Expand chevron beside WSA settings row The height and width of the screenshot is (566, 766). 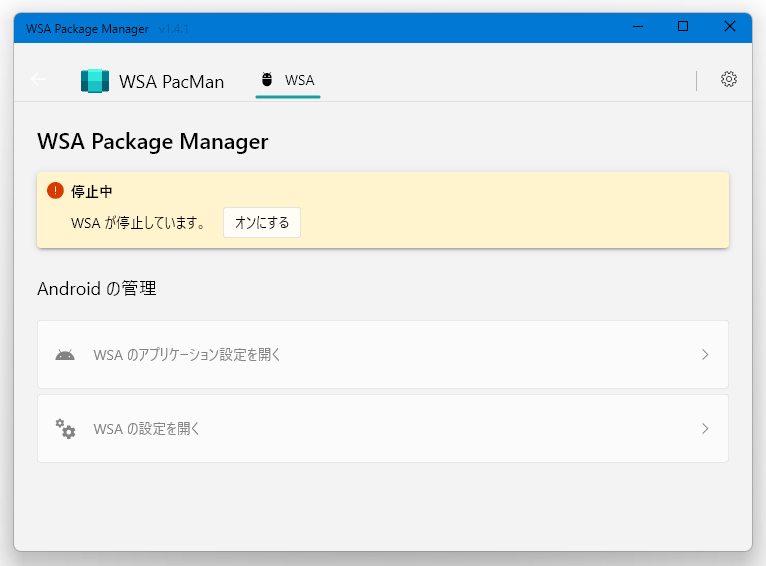(x=705, y=429)
